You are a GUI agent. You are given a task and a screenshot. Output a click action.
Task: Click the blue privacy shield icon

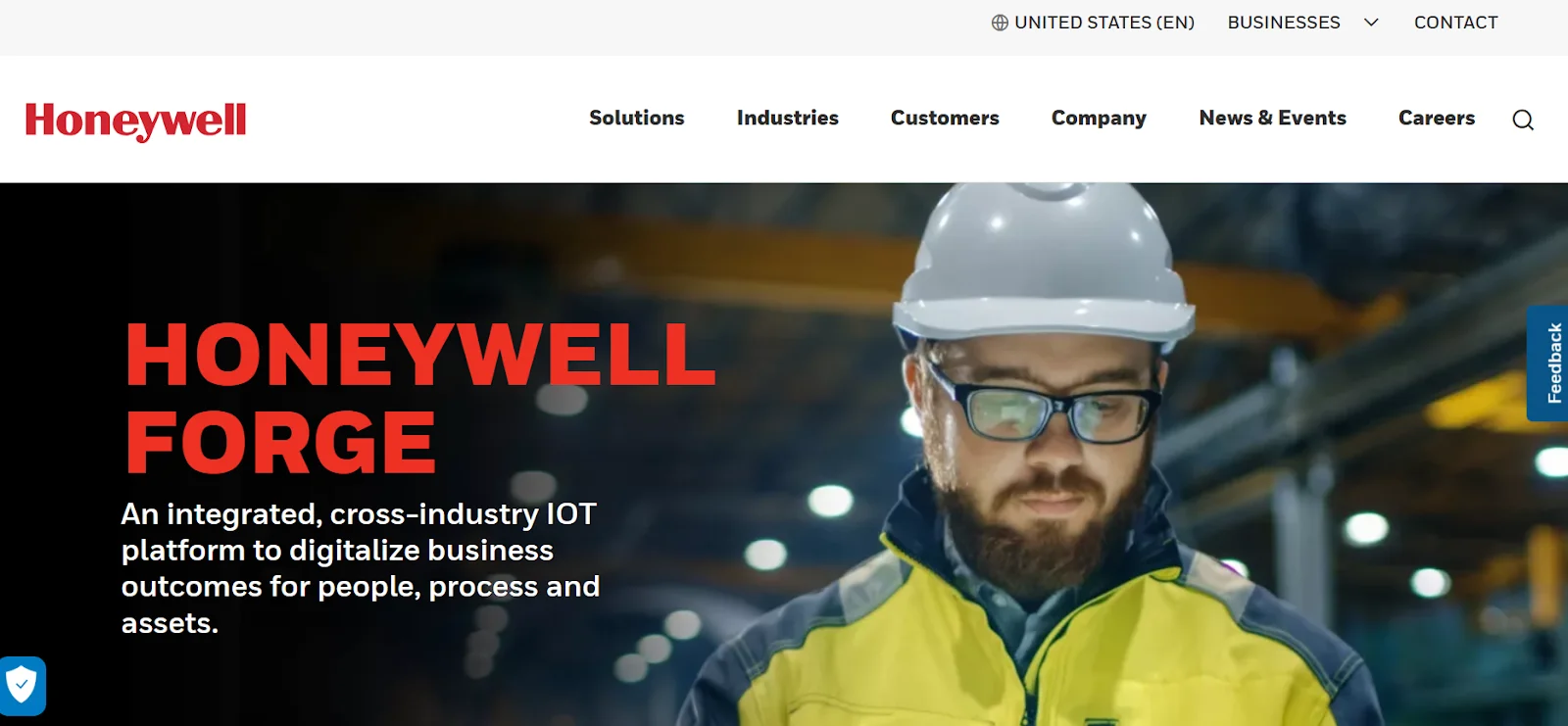coord(22,686)
